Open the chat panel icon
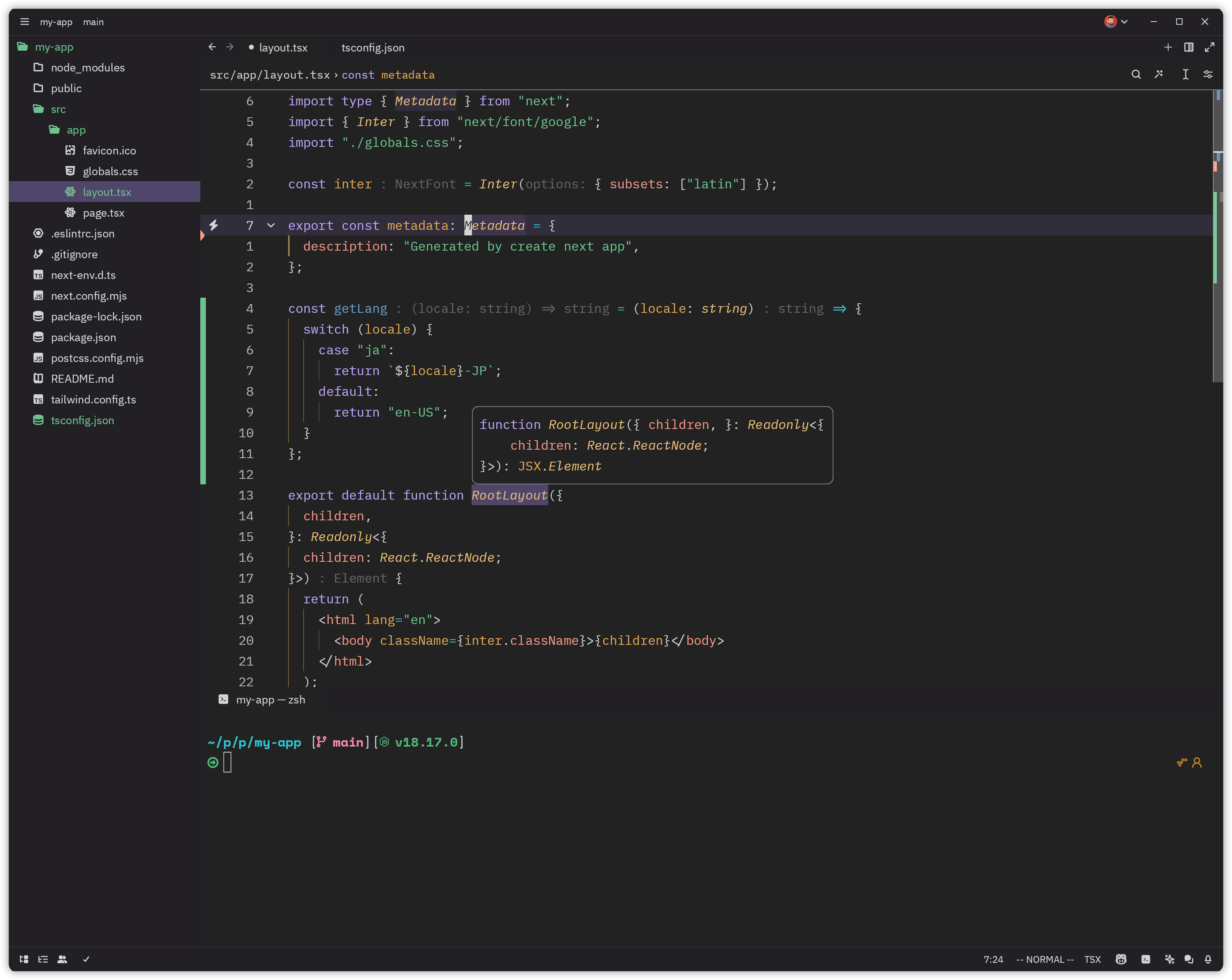 pos(1189,959)
